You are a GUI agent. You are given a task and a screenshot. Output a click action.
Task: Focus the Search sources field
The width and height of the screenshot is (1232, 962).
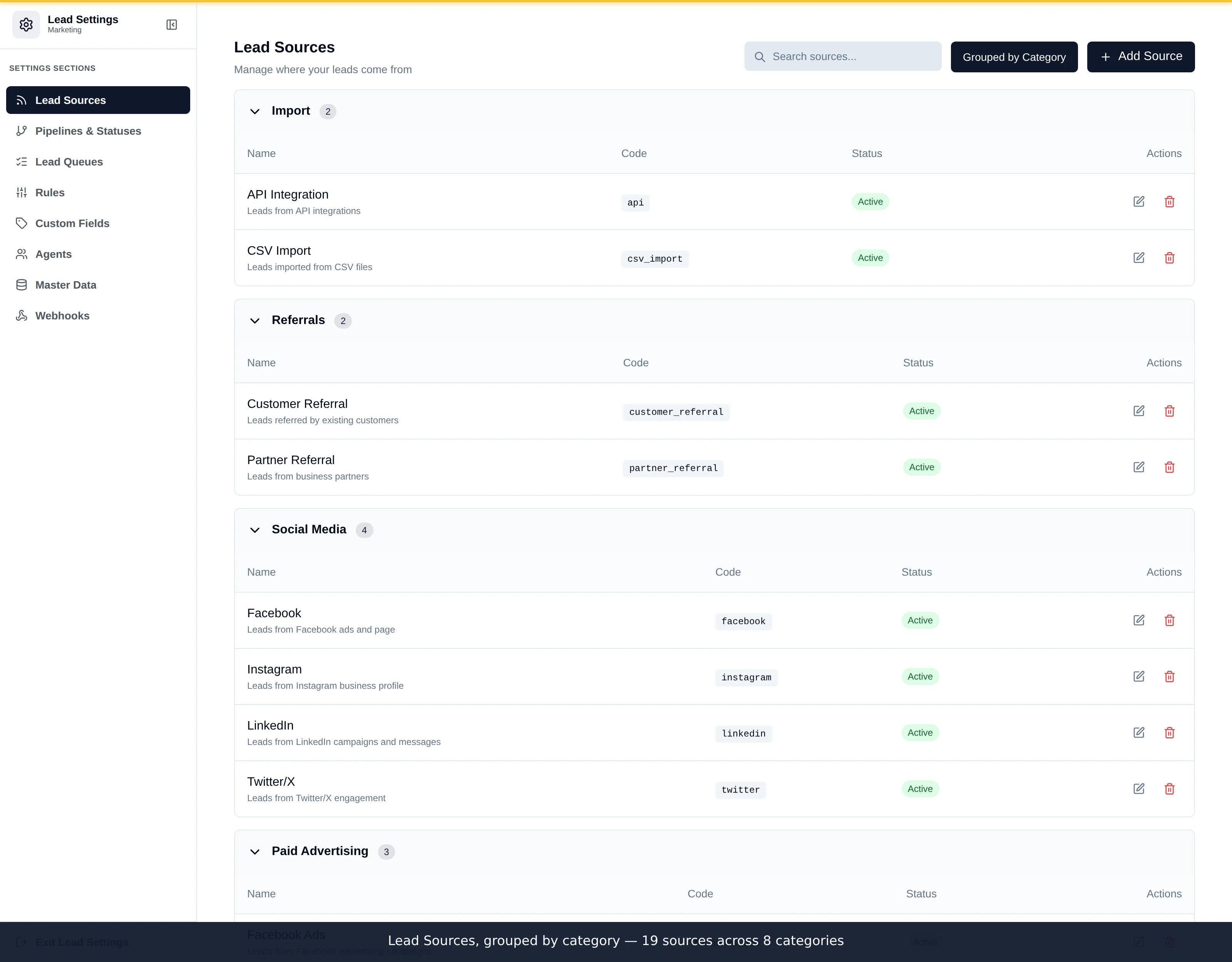[843, 57]
